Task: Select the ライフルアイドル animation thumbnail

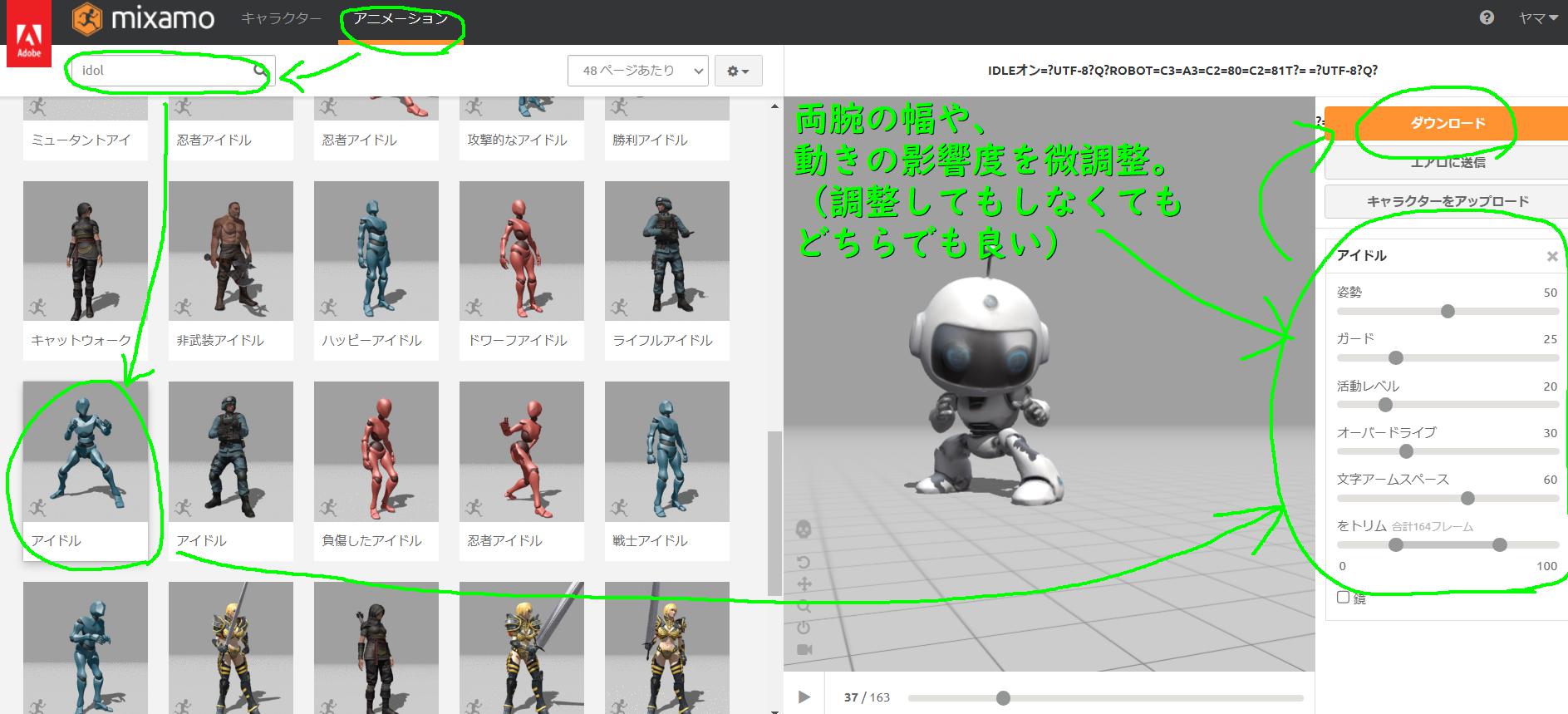Action: [x=667, y=250]
